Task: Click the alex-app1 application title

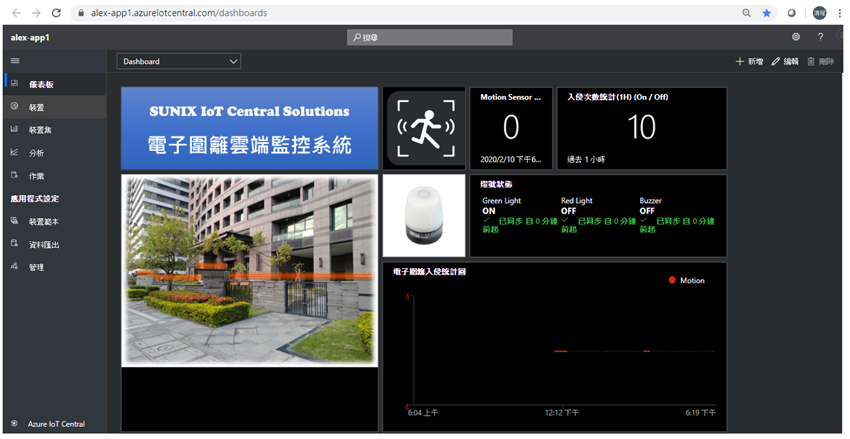Action: [30, 37]
